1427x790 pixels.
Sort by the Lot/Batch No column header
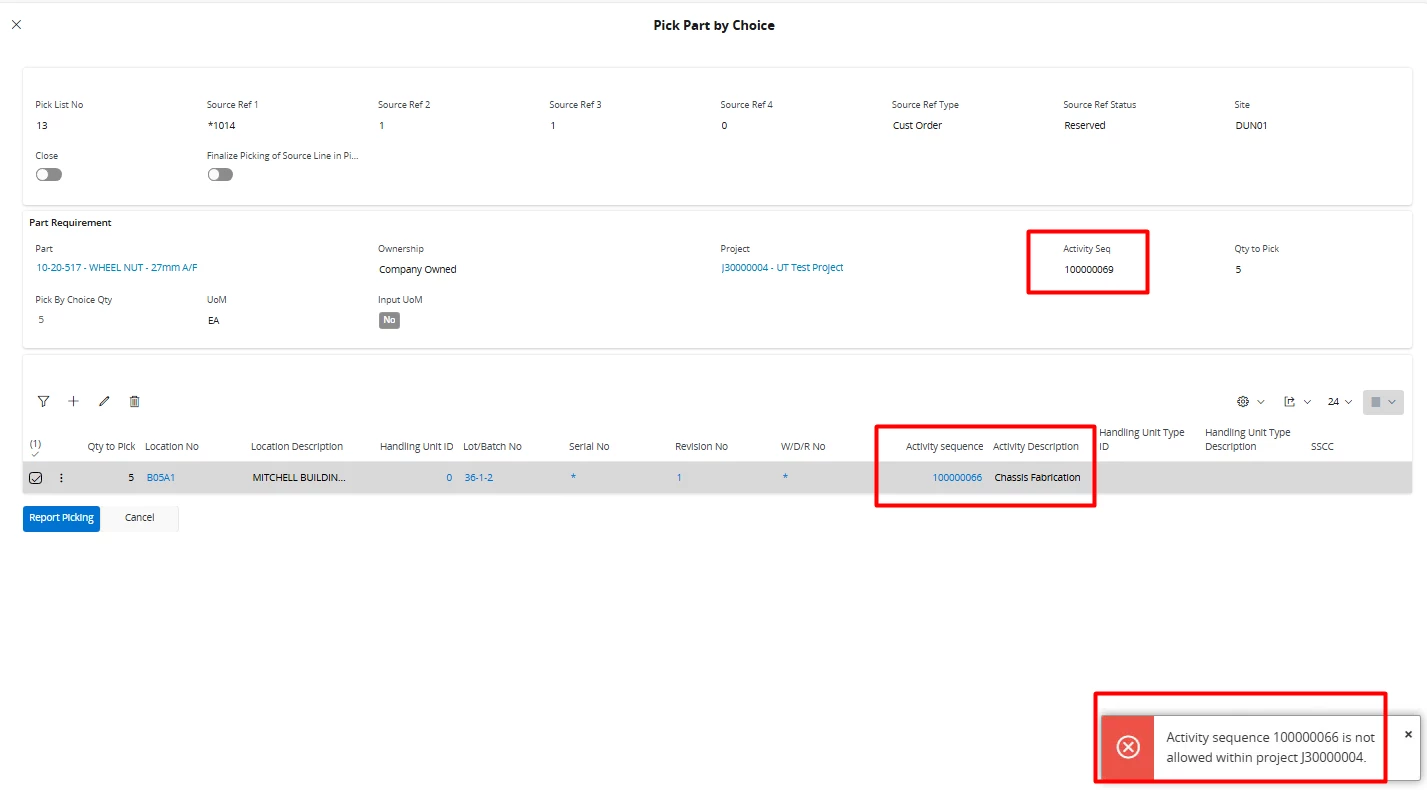(x=492, y=447)
